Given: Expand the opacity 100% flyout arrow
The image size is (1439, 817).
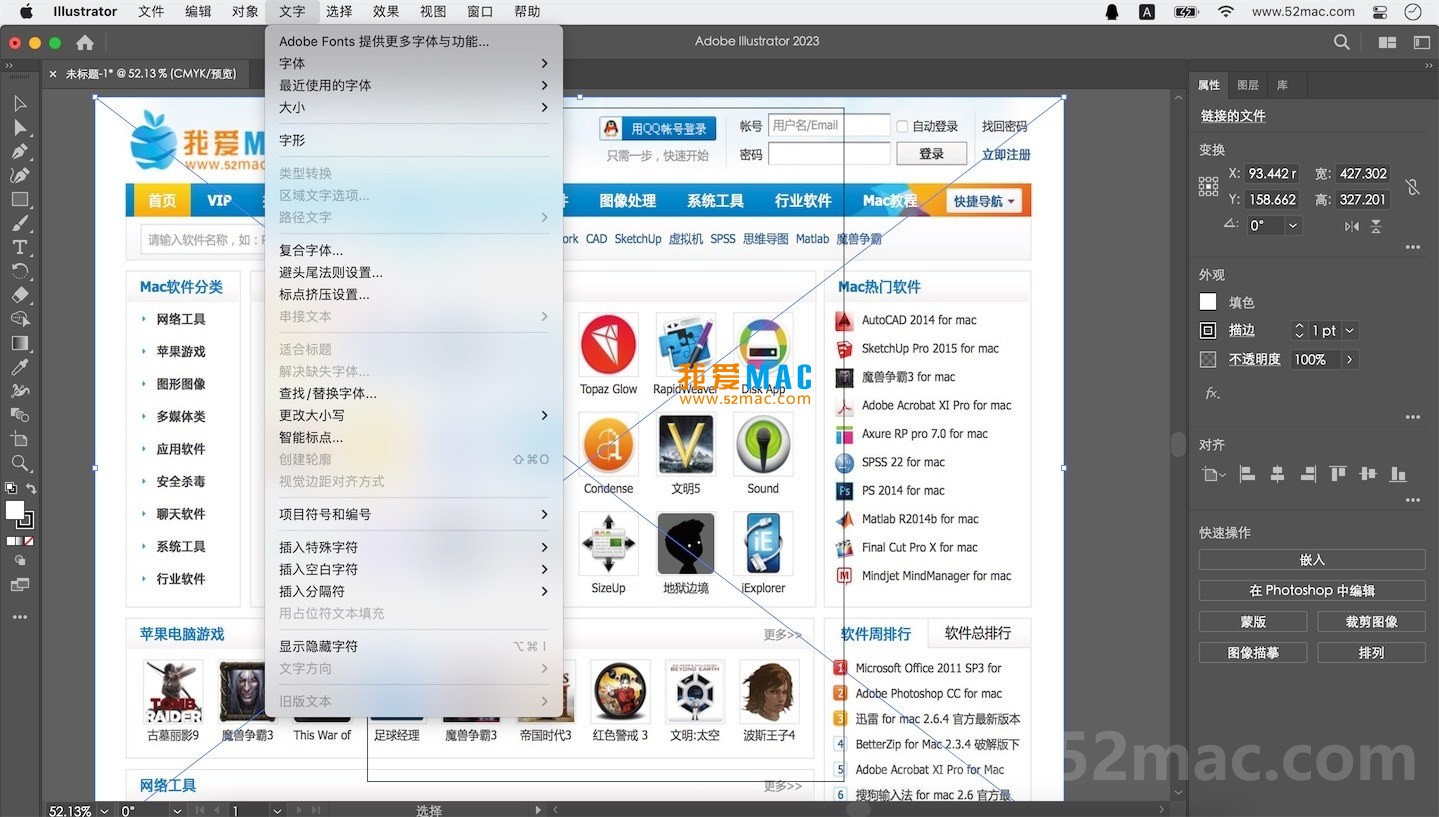Looking at the screenshot, I should pos(1349,359).
